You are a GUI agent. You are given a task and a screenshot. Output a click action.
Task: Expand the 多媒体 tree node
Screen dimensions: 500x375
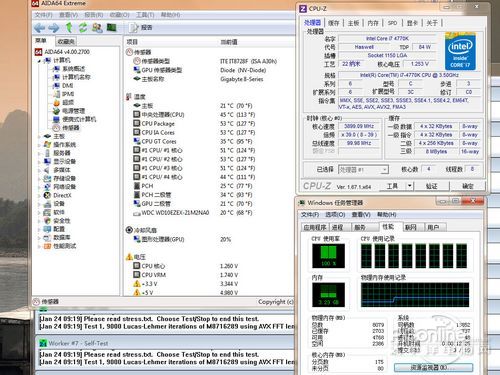coord(39,170)
